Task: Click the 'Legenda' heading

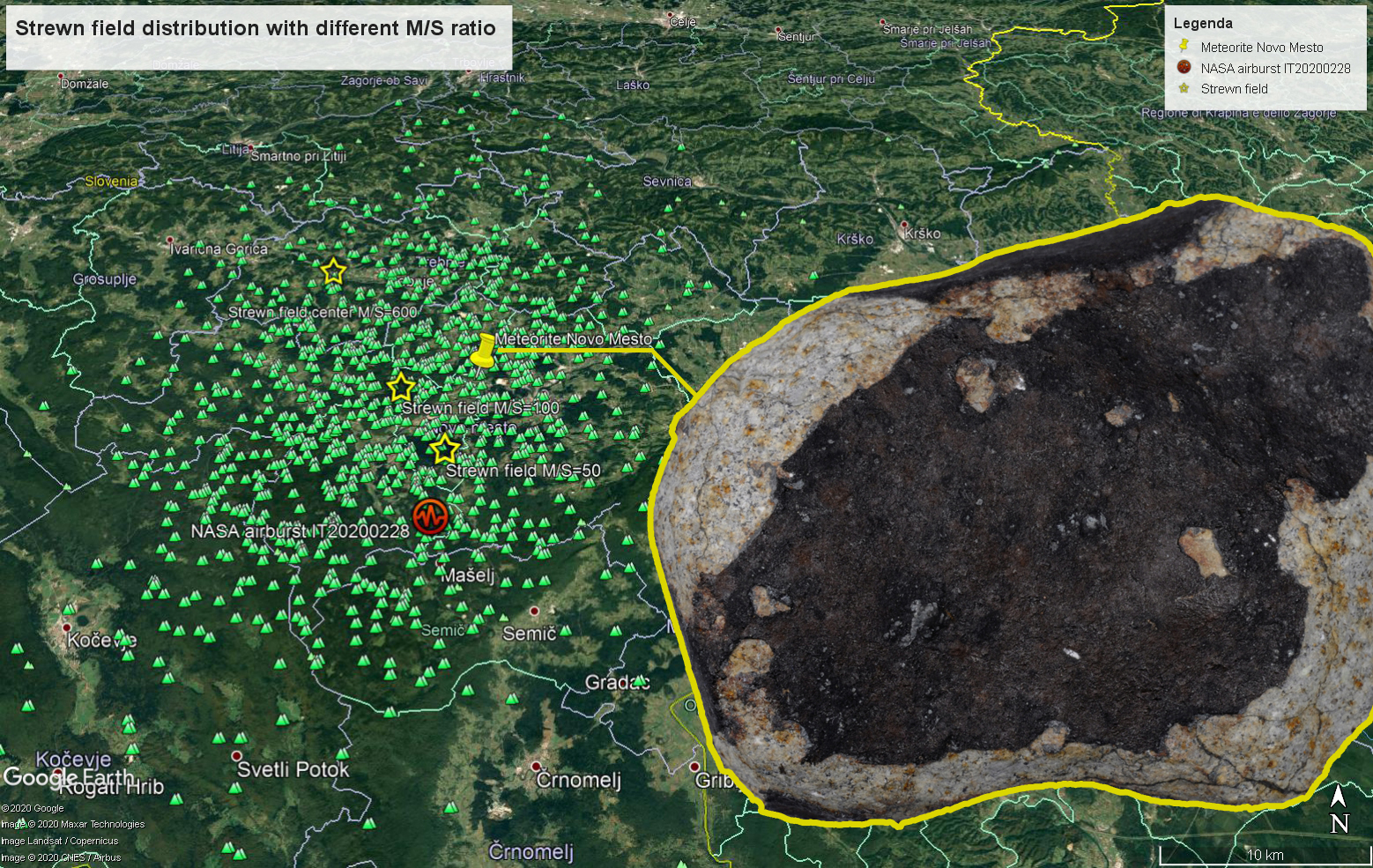Action: pos(1202,24)
